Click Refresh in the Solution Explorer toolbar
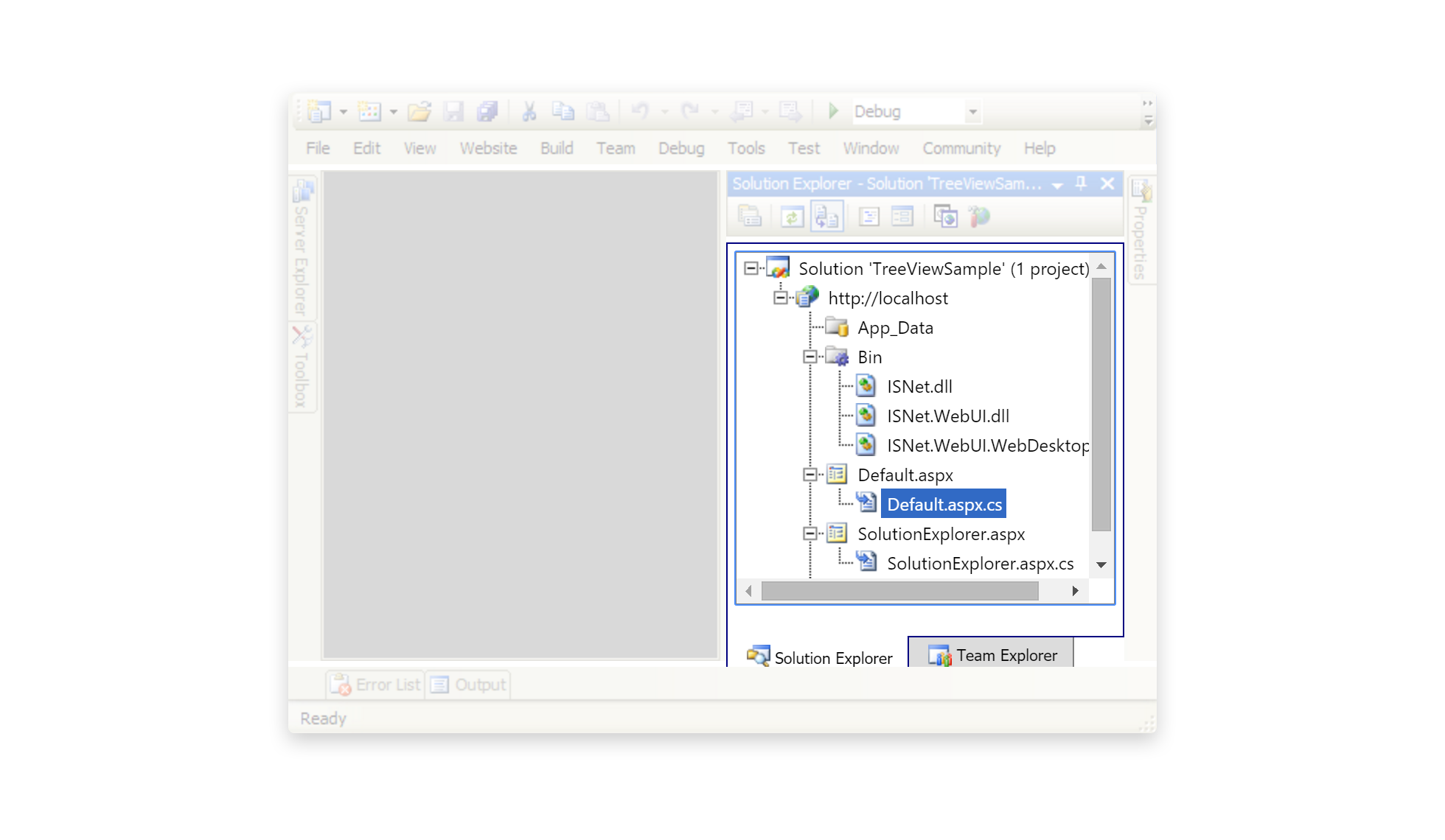Screen dimensions: 1445x840 click(x=792, y=217)
